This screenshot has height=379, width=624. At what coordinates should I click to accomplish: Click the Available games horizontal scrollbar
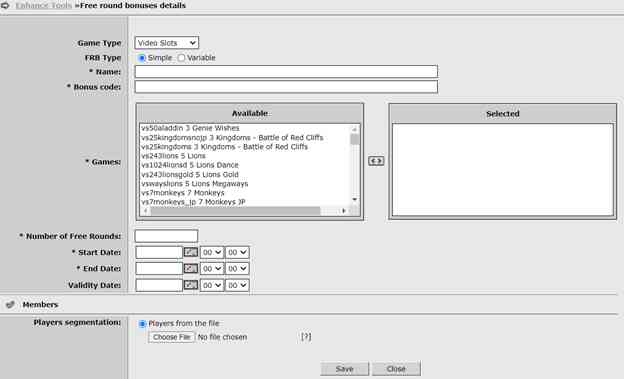pos(235,211)
